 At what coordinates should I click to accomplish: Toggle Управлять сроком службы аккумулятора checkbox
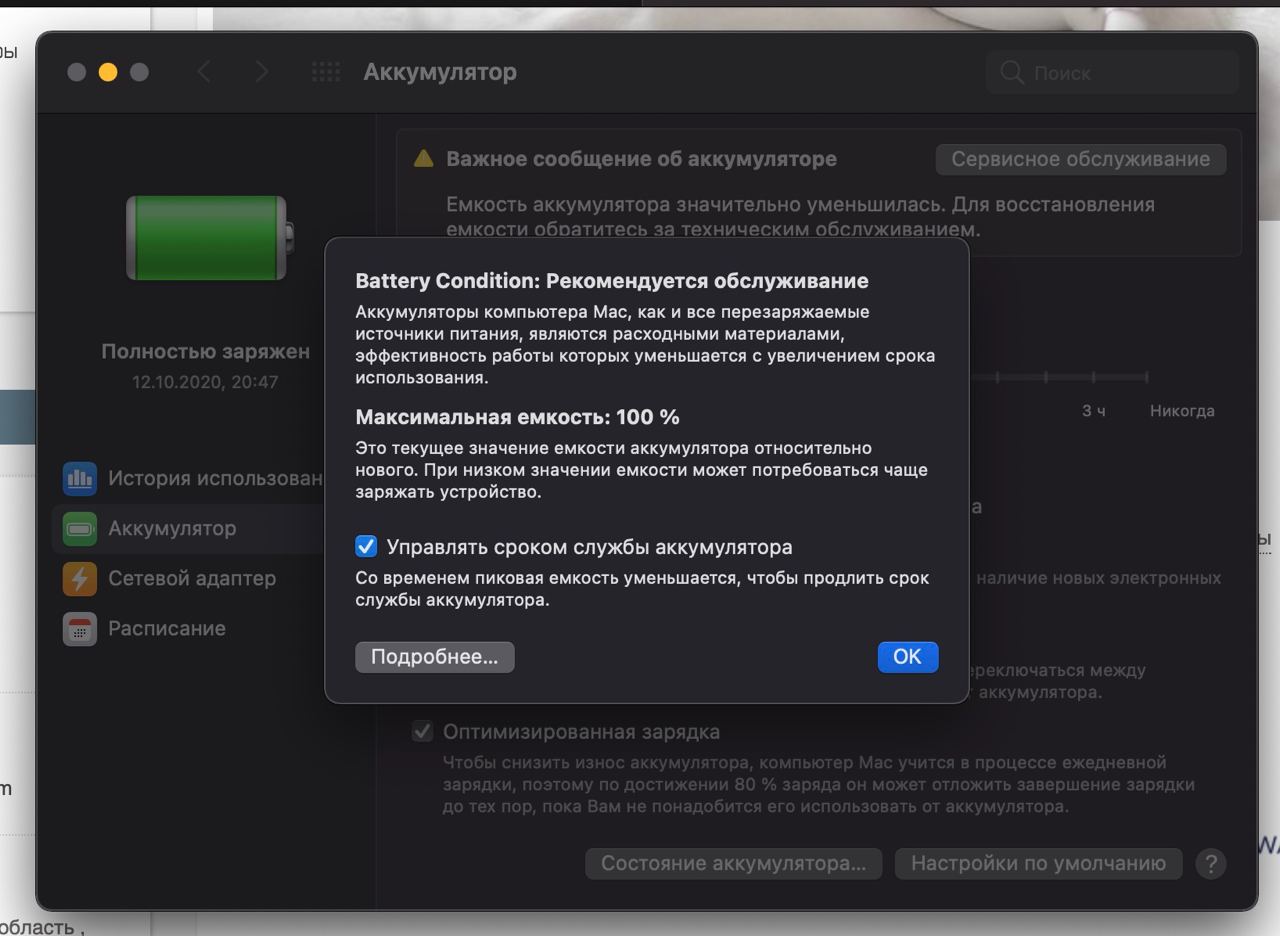366,547
